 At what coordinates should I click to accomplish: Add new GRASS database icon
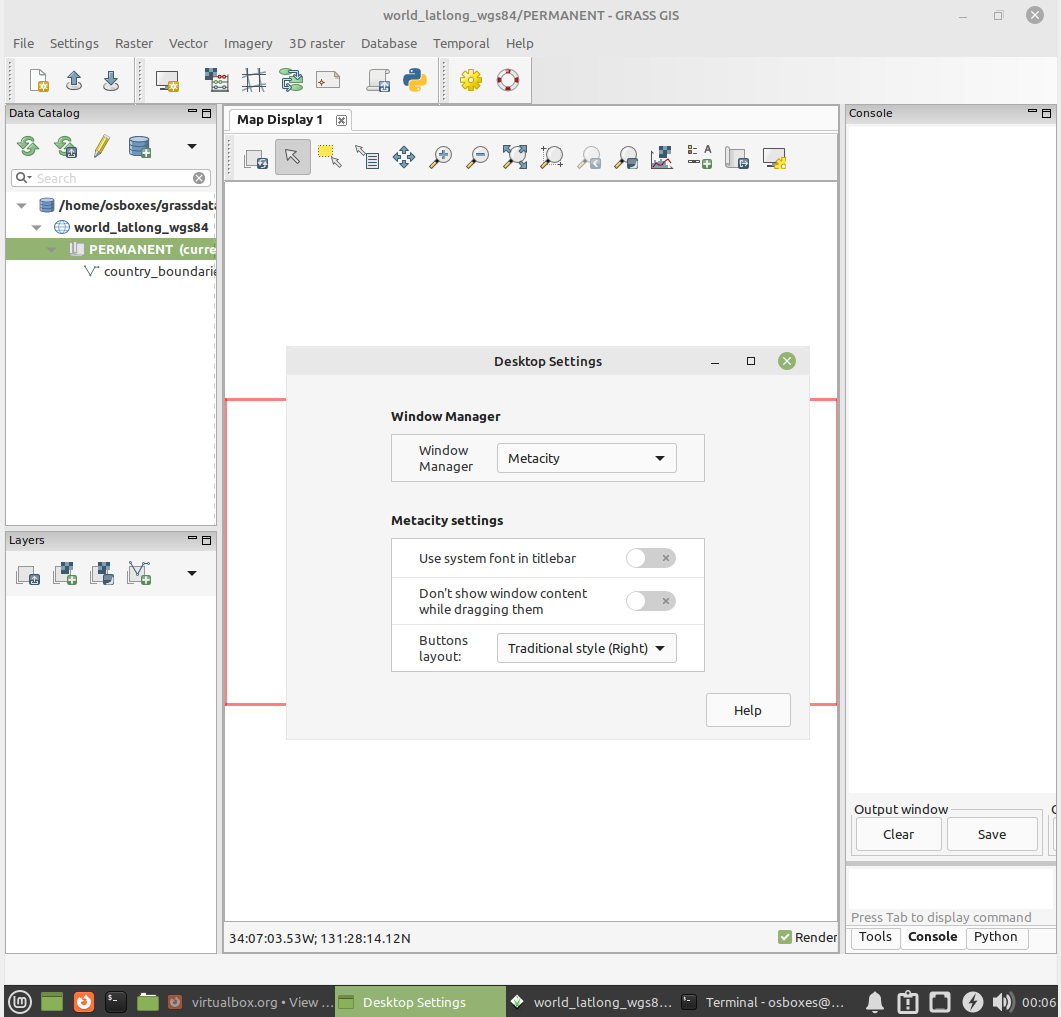tap(139, 146)
